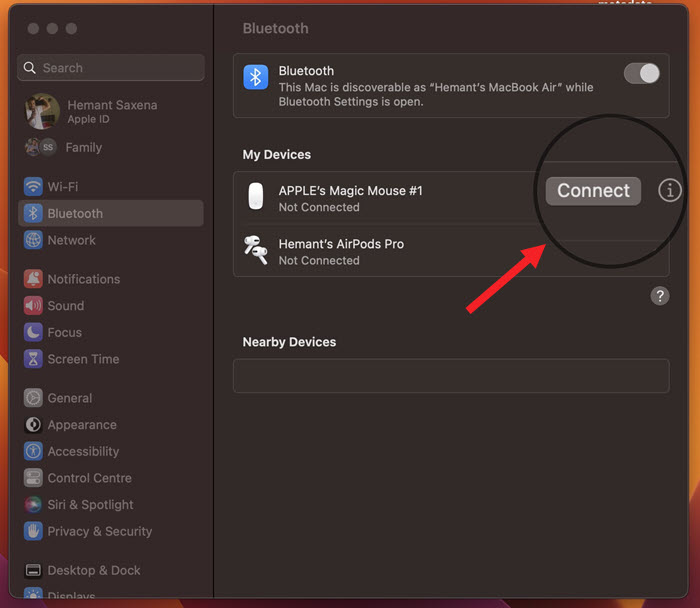Image resolution: width=700 pixels, height=608 pixels.
Task: Select Network label in sidebar
Action: click(x=71, y=240)
